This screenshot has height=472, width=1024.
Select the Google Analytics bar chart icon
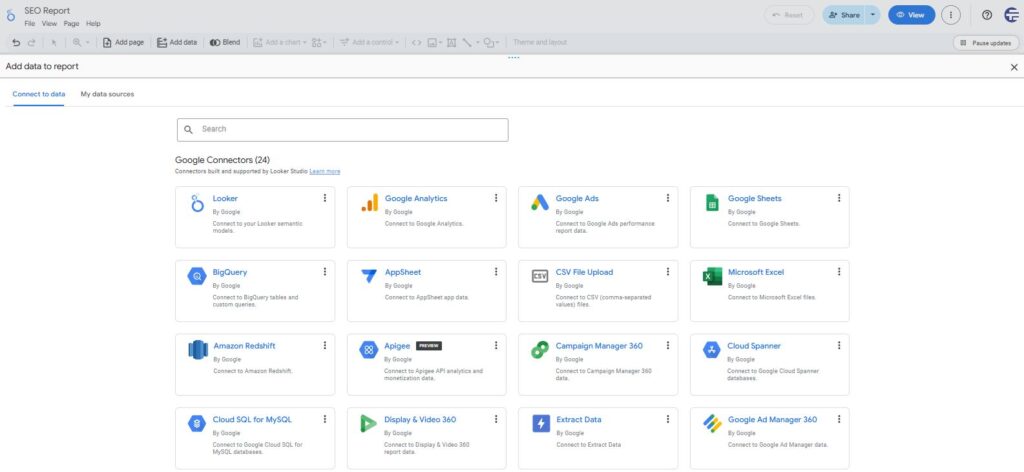[x=369, y=203]
